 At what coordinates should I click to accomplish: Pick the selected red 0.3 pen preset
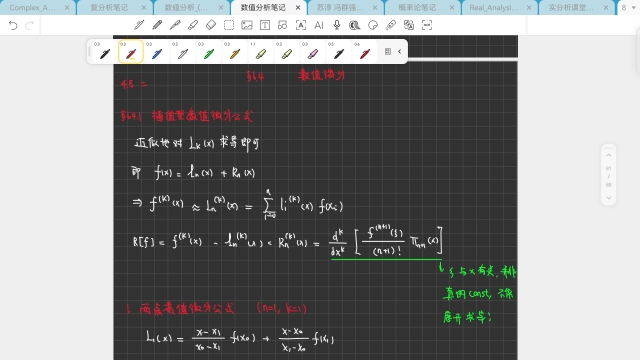click(131, 52)
